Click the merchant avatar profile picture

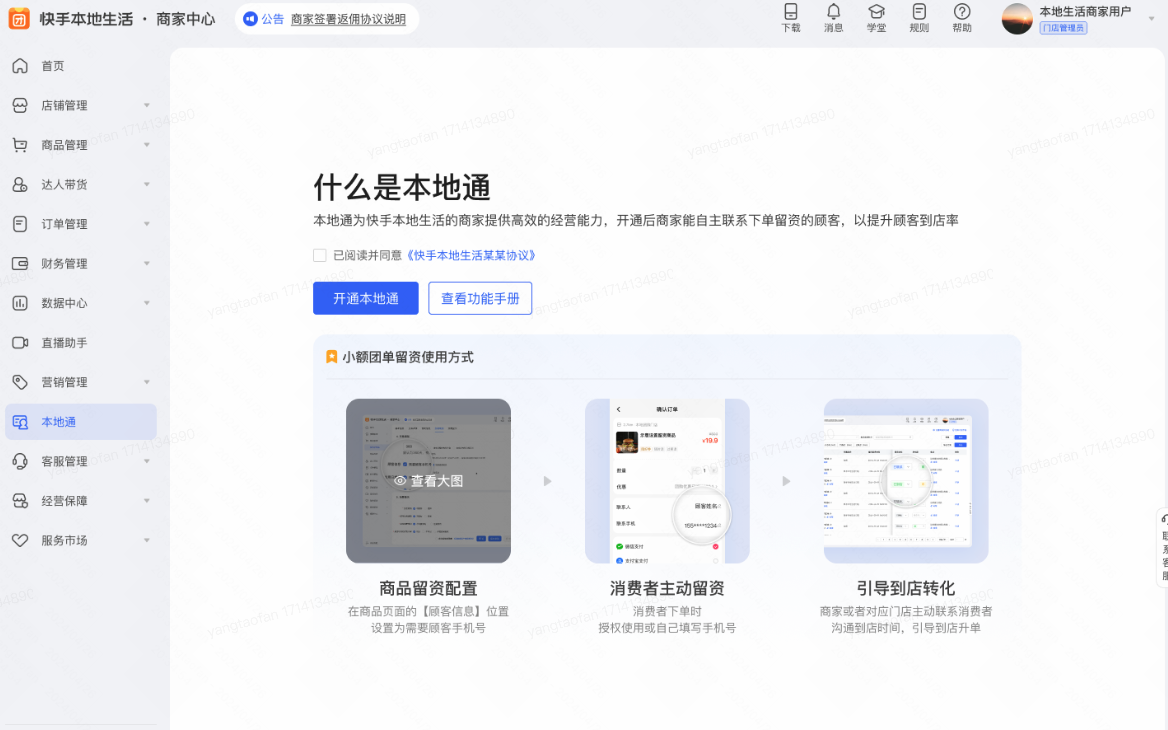[x=1016, y=18]
